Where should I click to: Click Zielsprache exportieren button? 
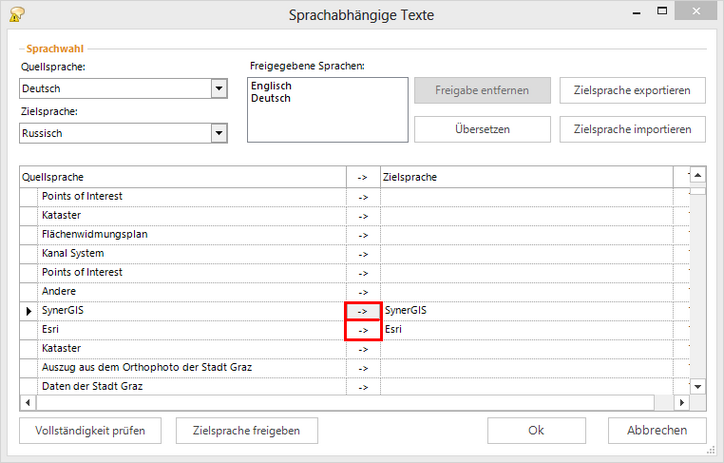632,91
